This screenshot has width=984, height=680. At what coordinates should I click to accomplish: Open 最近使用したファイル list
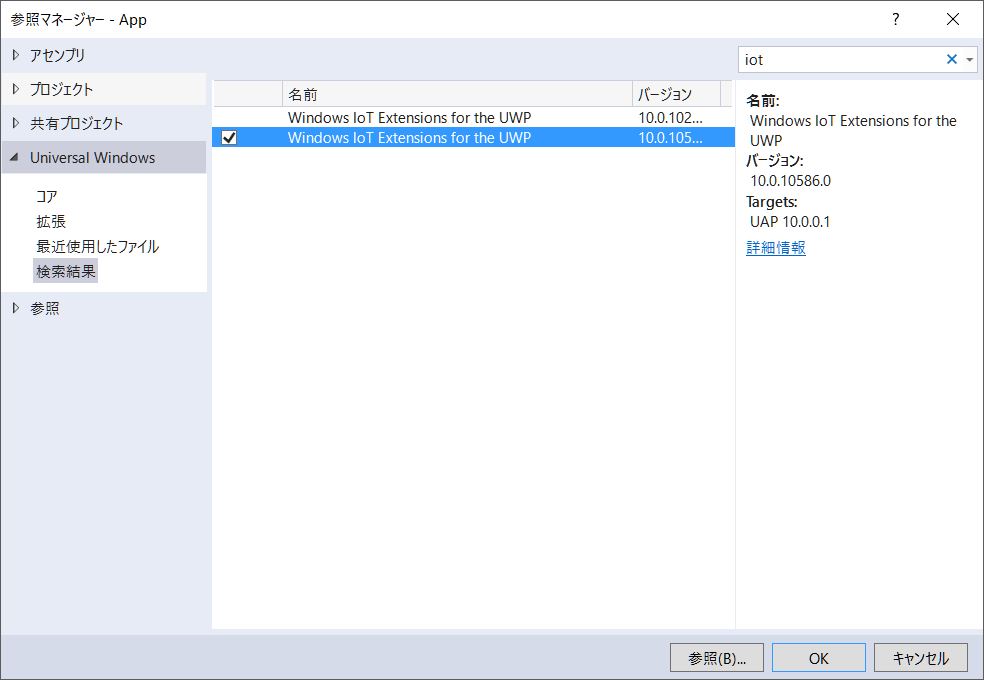97,247
